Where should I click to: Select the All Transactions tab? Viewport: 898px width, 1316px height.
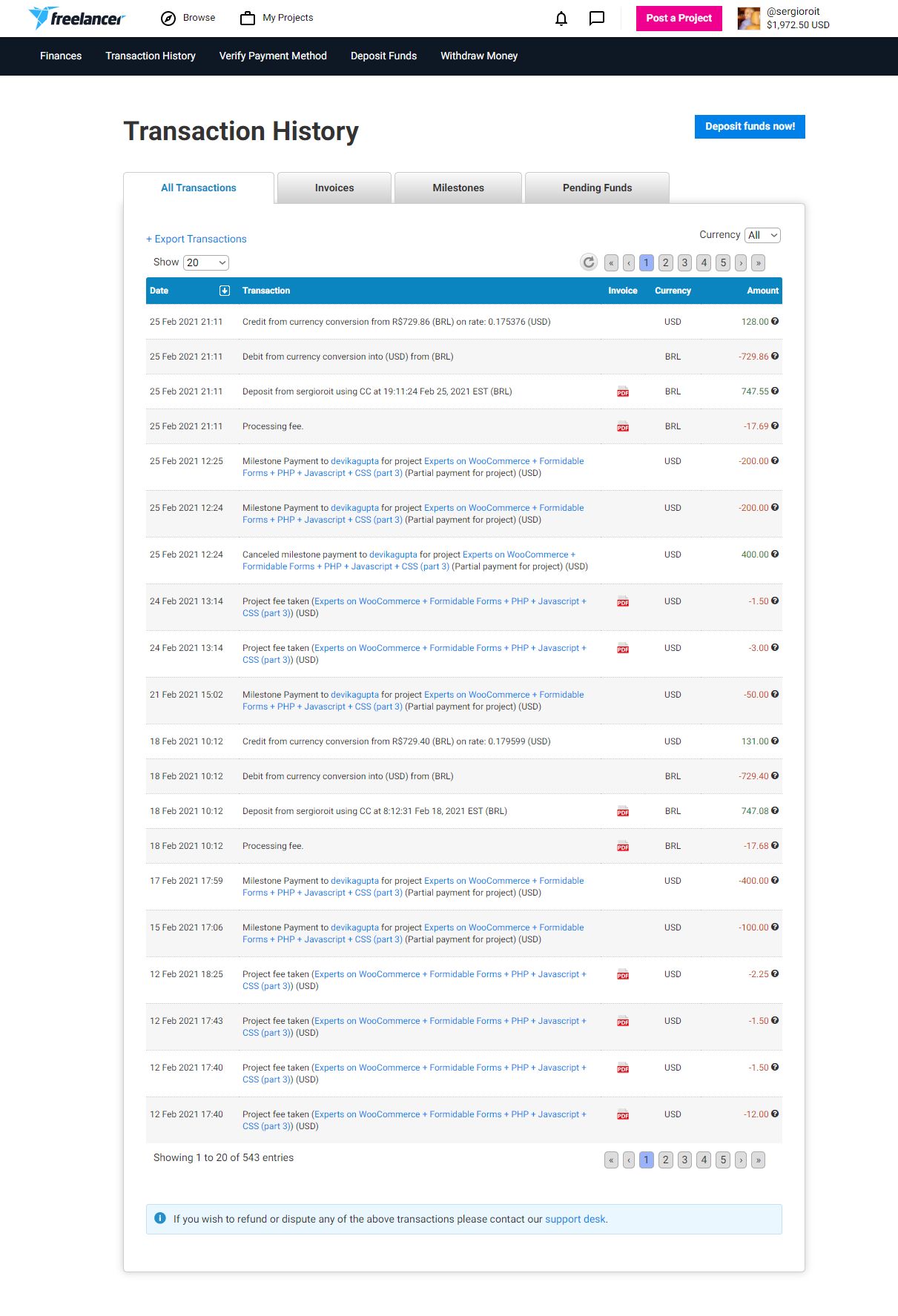click(199, 188)
